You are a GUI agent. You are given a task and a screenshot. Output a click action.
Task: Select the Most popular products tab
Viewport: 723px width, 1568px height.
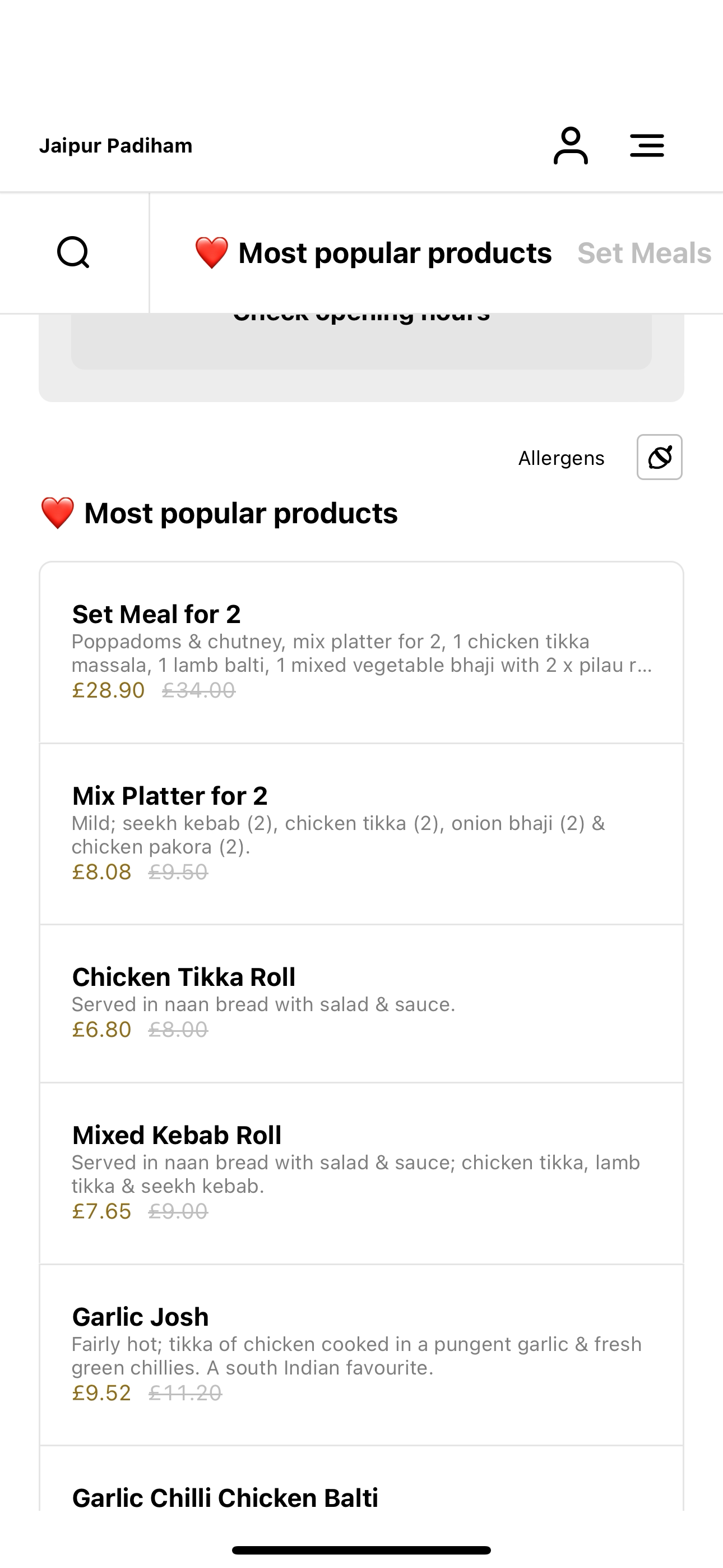pyautogui.click(x=373, y=252)
